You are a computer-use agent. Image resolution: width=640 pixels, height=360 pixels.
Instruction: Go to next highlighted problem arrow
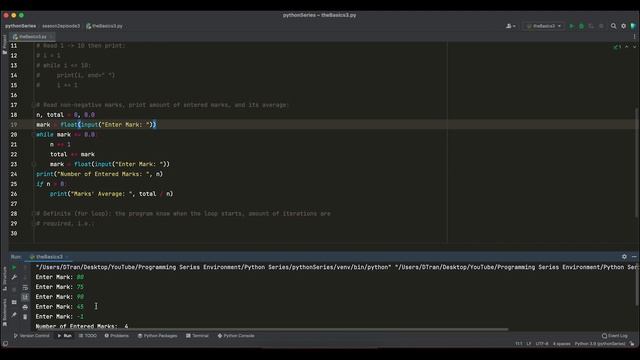634,47
